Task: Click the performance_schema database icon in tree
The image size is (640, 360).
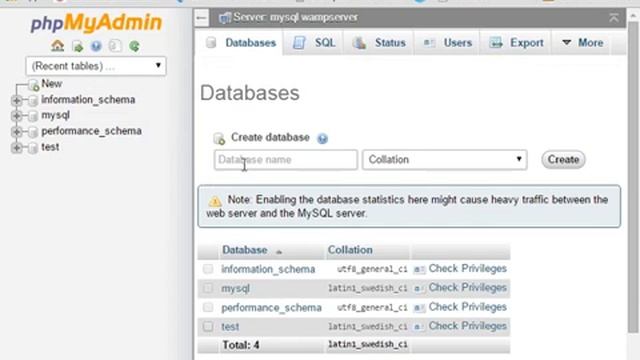Action: coord(33,131)
